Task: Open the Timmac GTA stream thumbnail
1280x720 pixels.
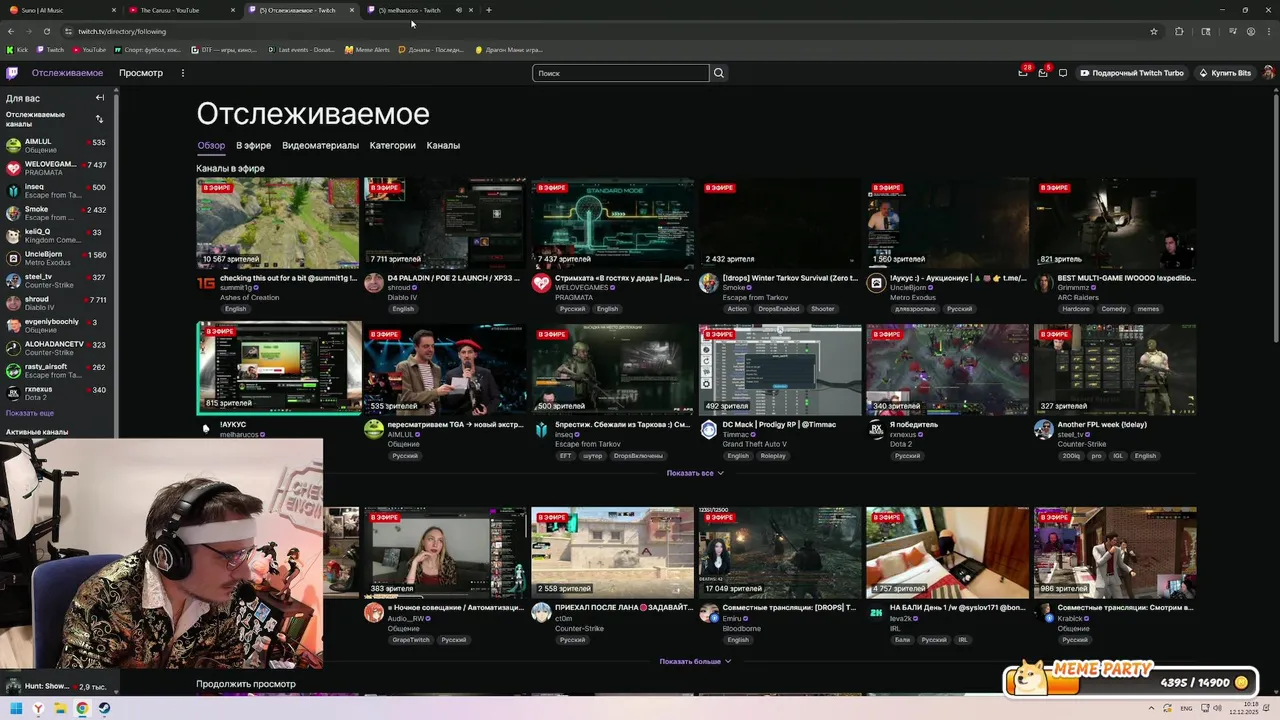Action: [780, 369]
